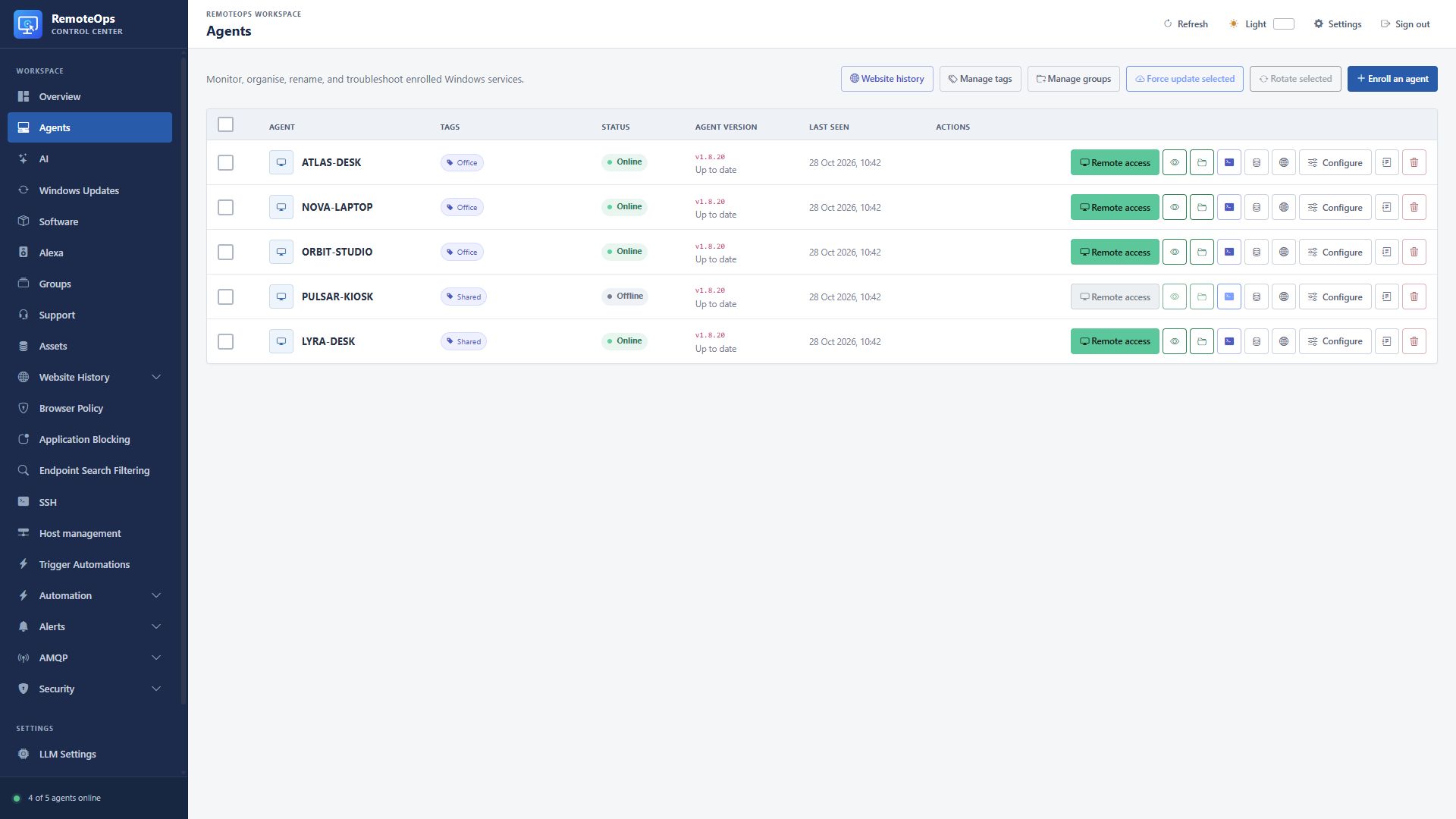Click Remote access for NOVA-LAPTOP
Screen dimensions: 1456x819
point(1115,207)
